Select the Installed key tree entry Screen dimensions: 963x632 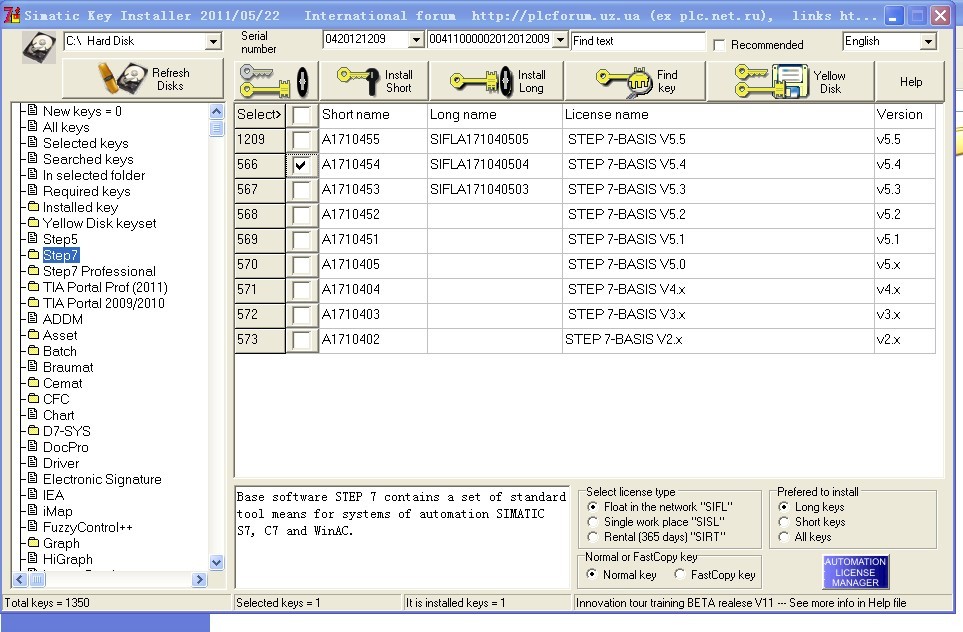[x=80, y=207]
